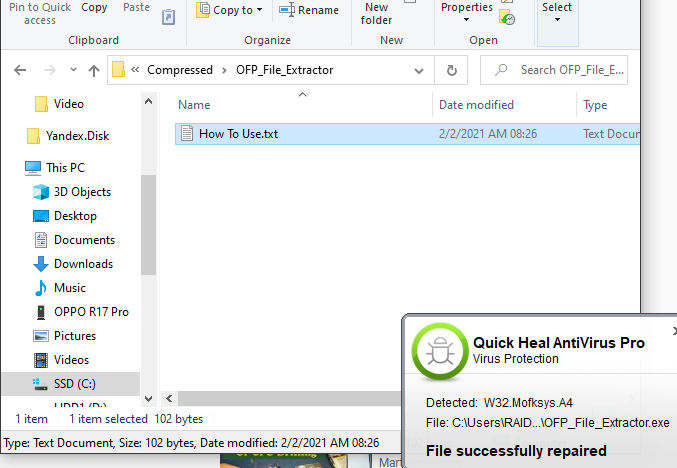Screen dimensions: 677x468
Task: Click the folder icon in address bar
Action: (118, 70)
